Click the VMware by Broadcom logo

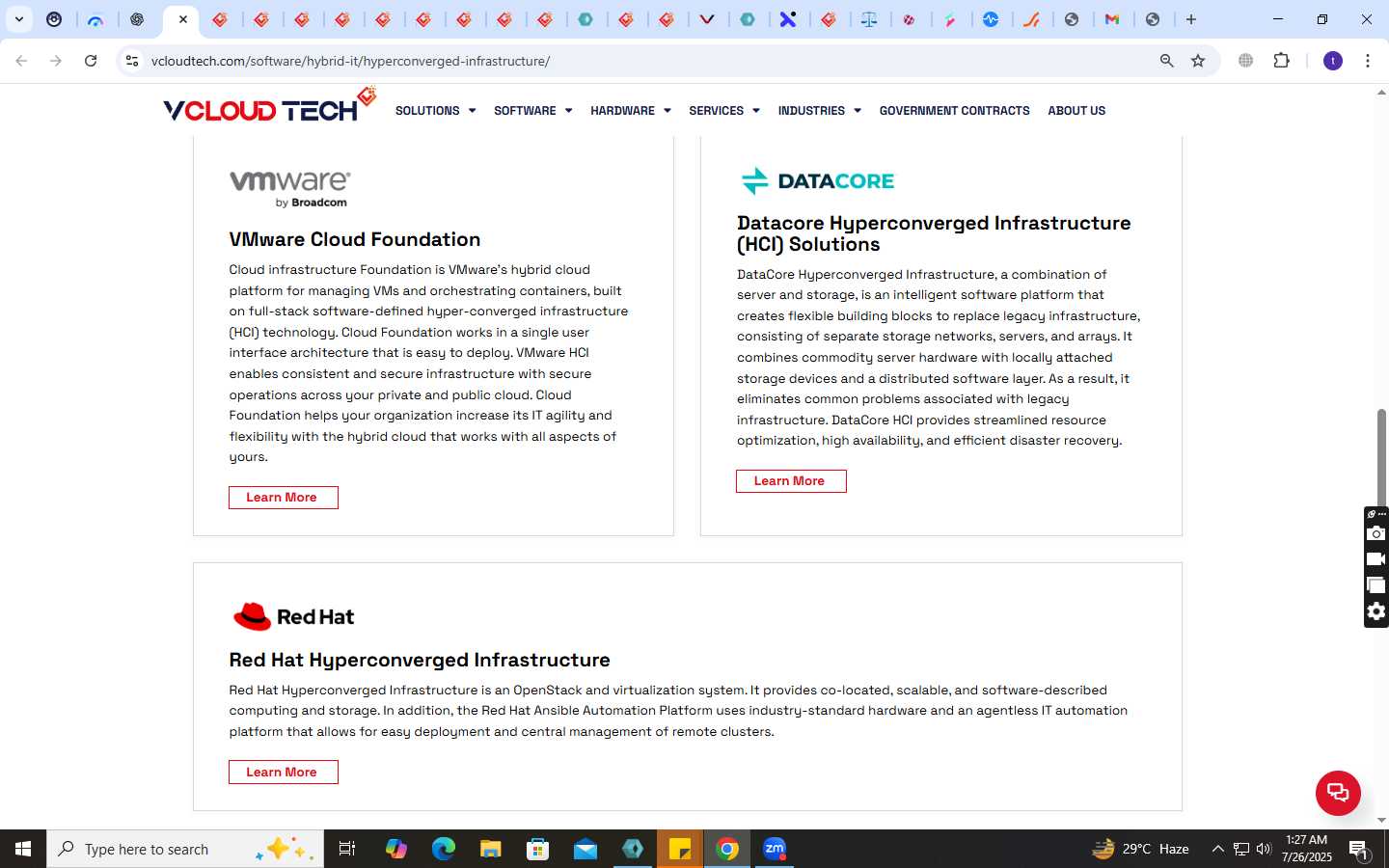coord(290,188)
